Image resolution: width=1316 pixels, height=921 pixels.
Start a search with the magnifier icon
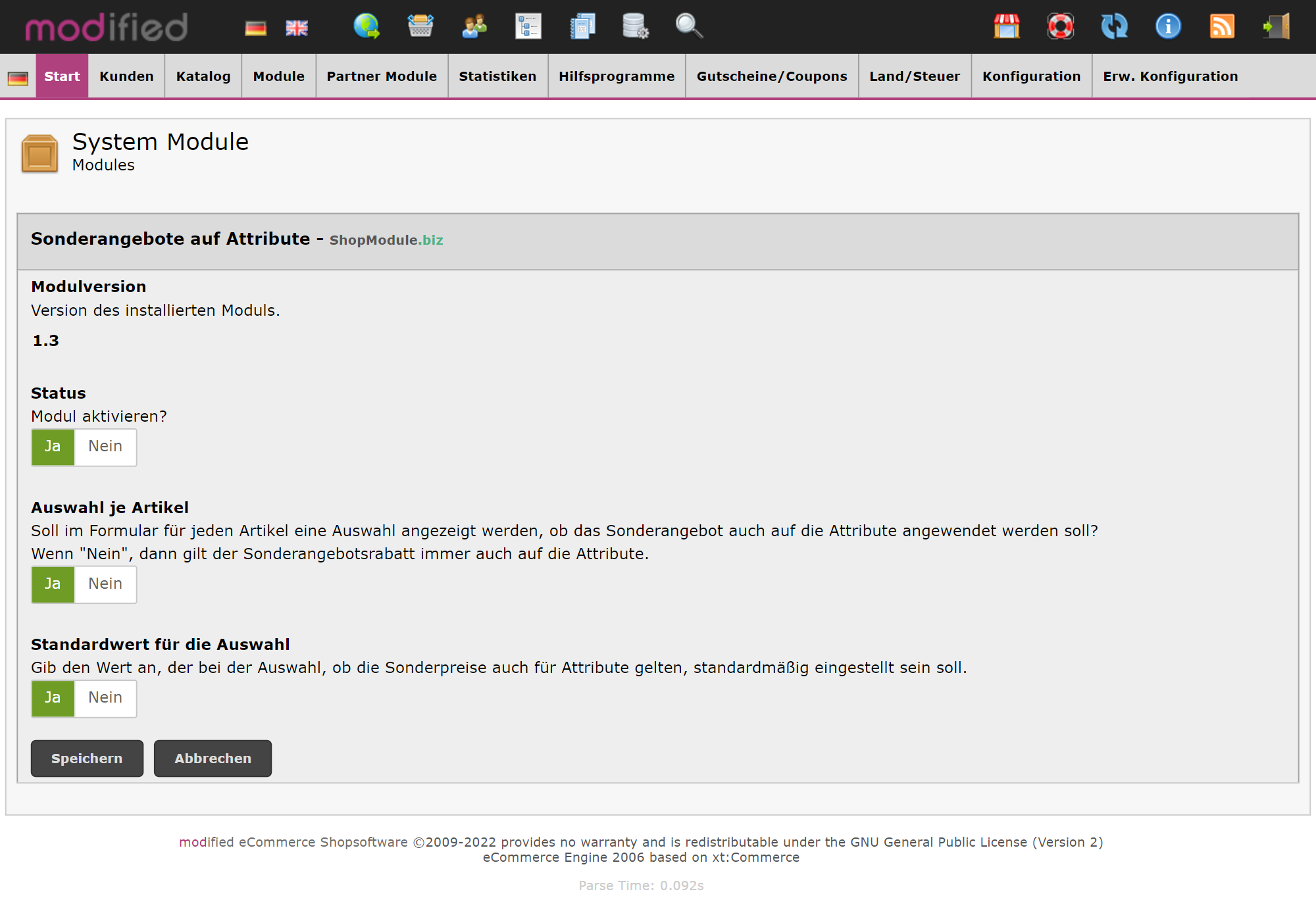(688, 27)
